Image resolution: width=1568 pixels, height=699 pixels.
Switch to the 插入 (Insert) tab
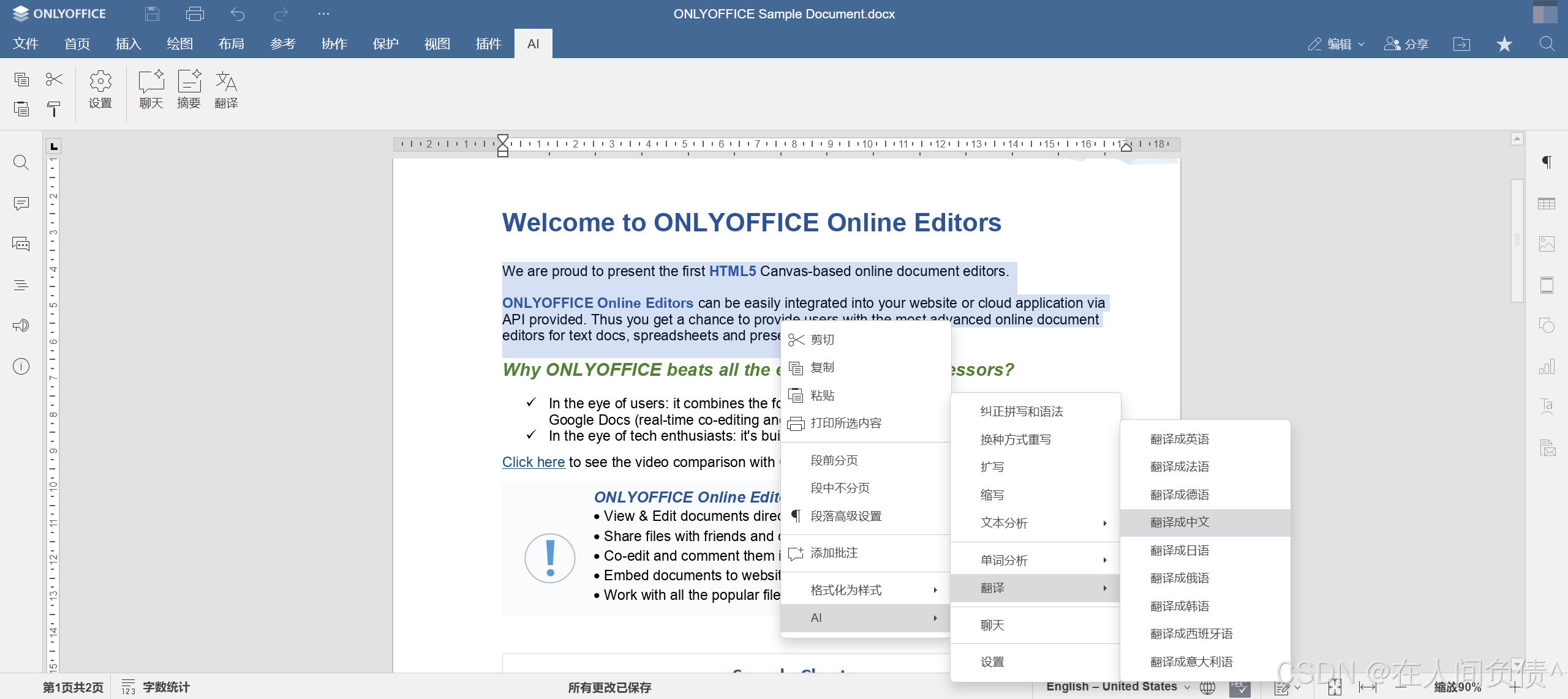(x=129, y=44)
